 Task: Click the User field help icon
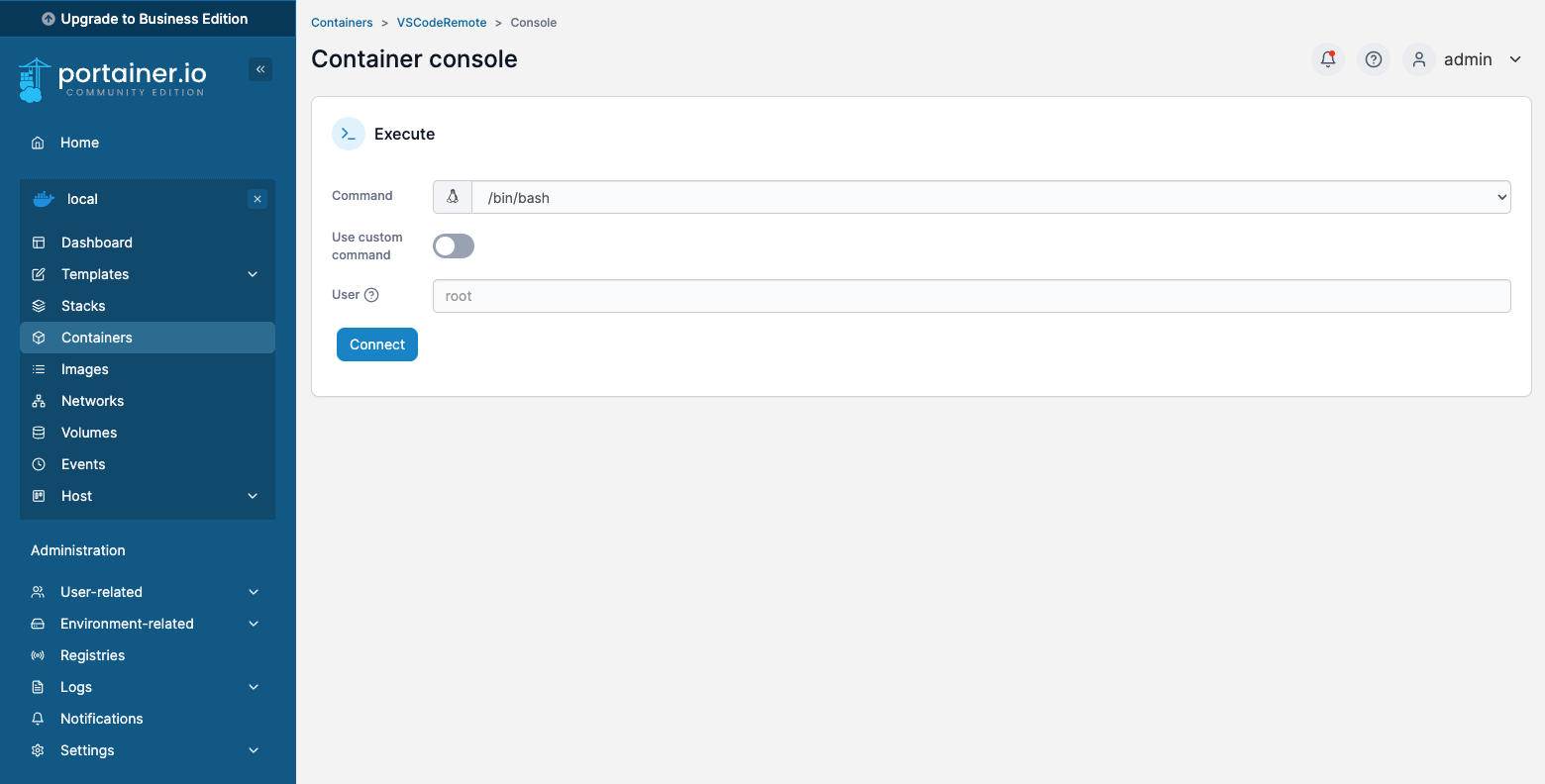372,295
